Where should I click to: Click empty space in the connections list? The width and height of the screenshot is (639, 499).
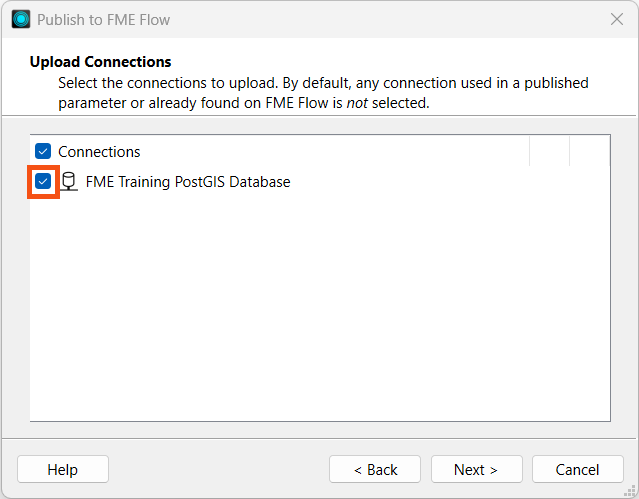320,306
